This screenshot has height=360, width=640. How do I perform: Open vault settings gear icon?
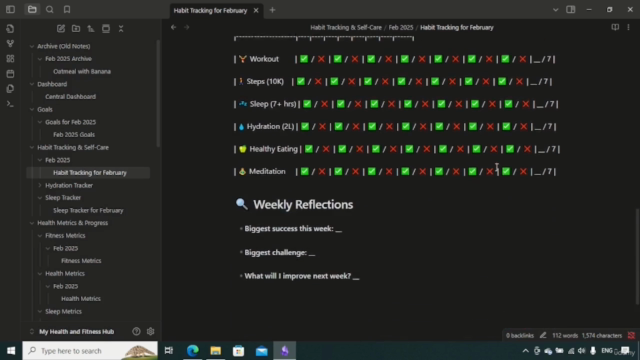pyautogui.click(x=151, y=331)
